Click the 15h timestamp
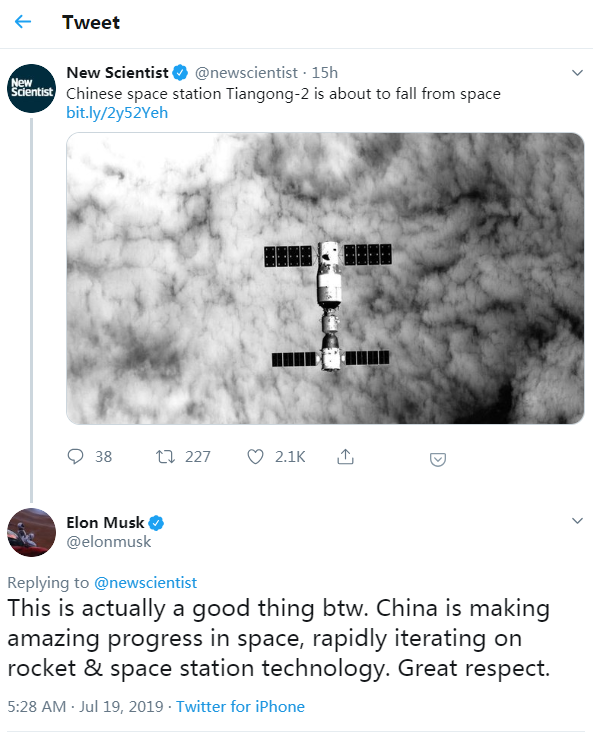 pyautogui.click(x=325, y=73)
